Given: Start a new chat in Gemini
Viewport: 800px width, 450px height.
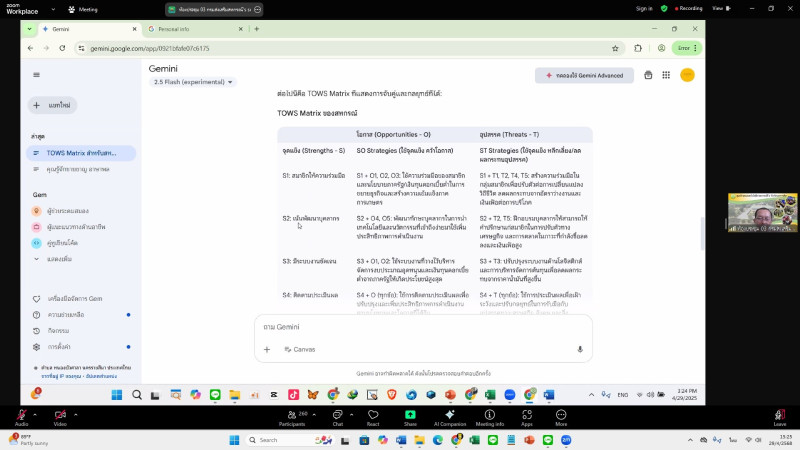Looking at the screenshot, I should pyautogui.click(x=52, y=105).
